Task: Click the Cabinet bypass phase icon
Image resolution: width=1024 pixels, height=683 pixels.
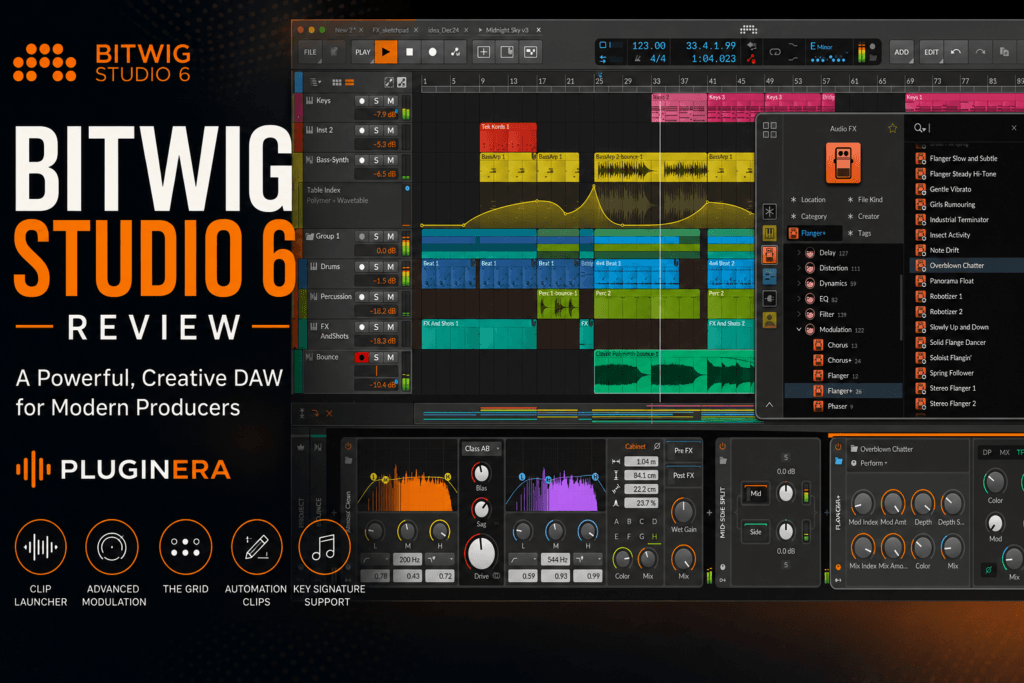Action: (x=657, y=447)
